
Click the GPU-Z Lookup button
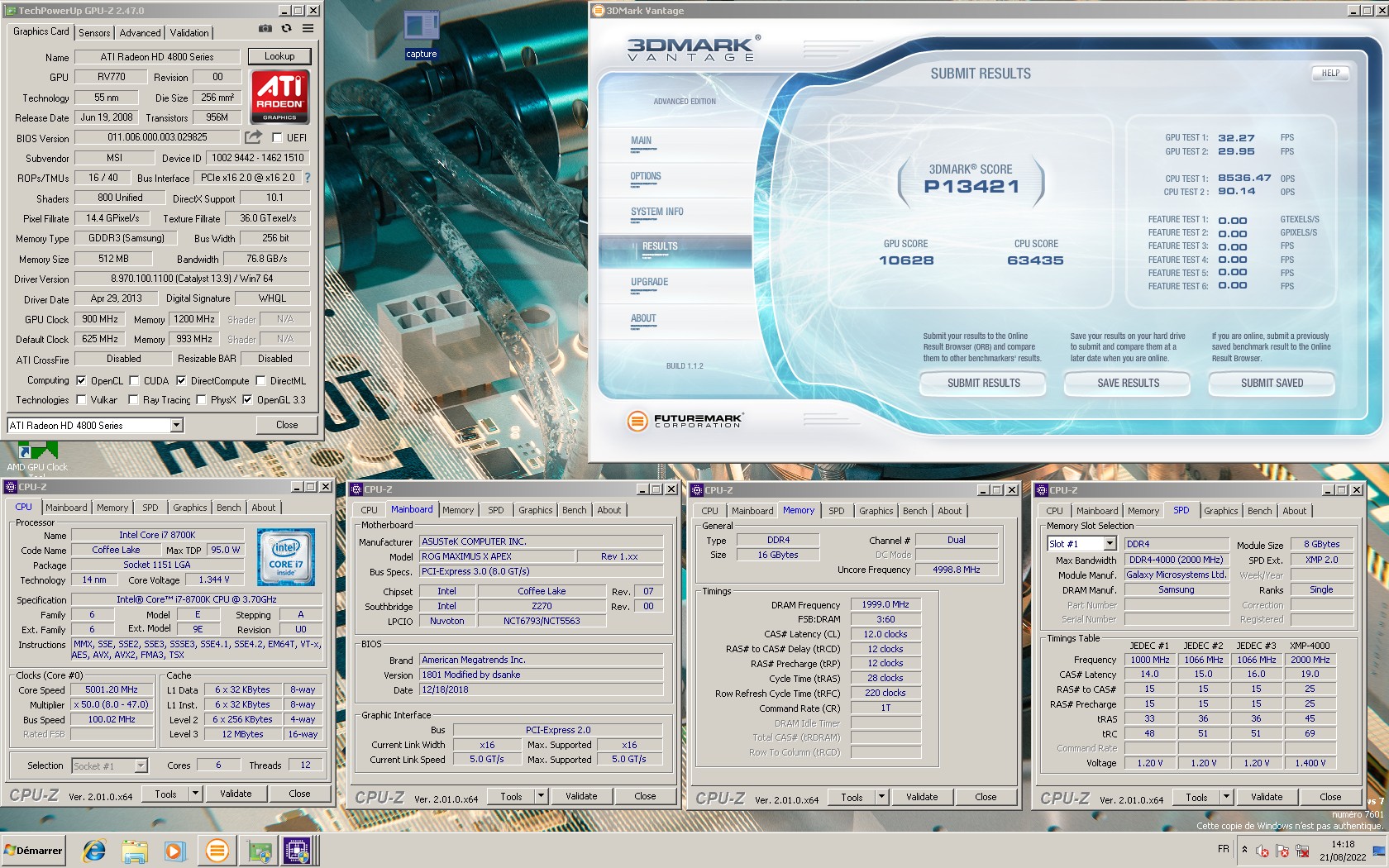click(x=279, y=56)
